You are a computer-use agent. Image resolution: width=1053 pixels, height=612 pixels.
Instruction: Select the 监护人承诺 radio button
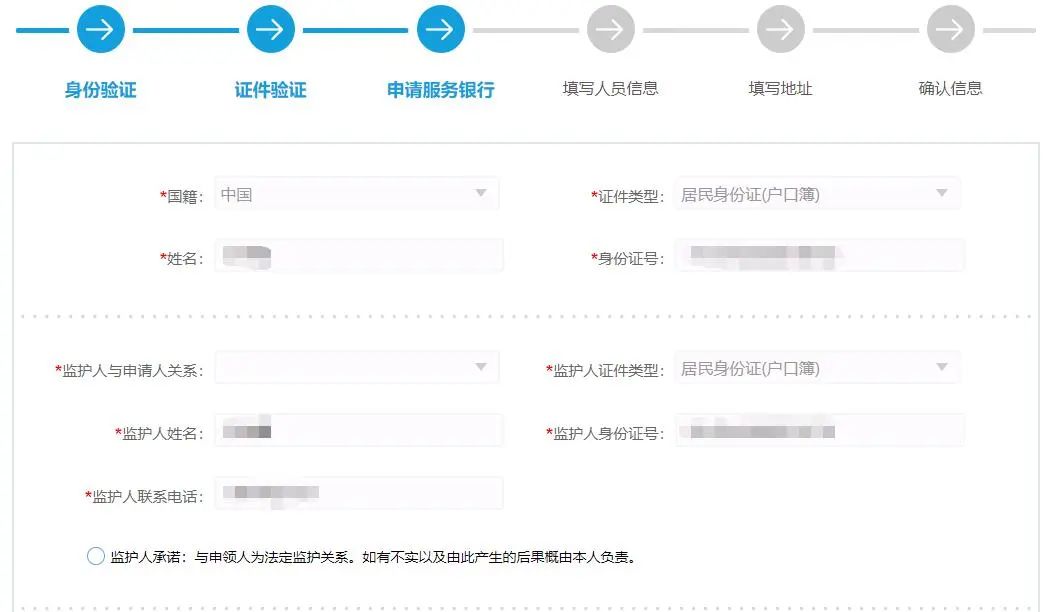pyautogui.click(x=96, y=556)
